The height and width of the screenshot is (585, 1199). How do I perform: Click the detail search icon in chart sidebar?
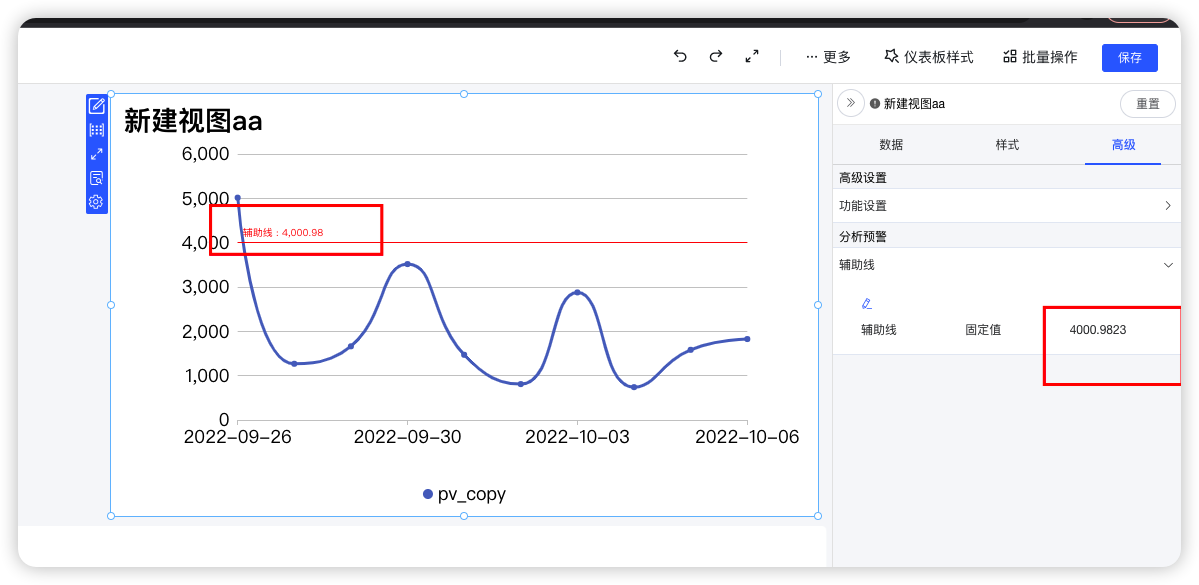coord(96,178)
